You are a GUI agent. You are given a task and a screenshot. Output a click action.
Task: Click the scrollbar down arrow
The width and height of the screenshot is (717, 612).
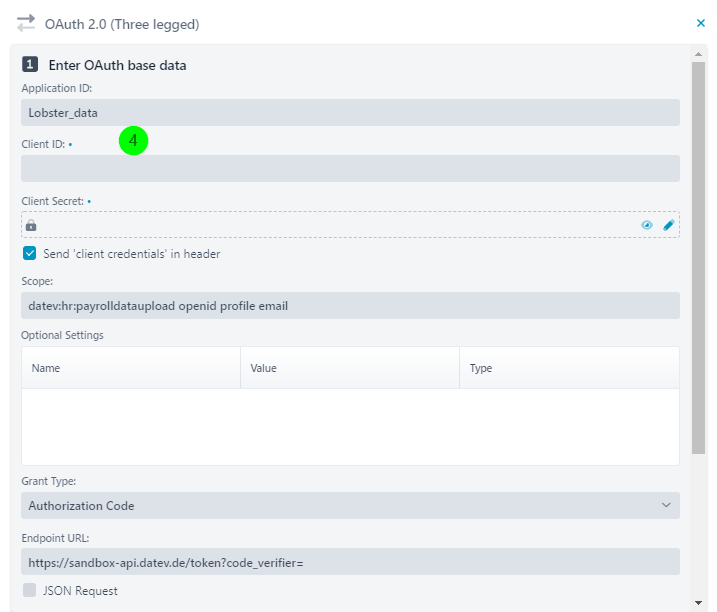click(698, 602)
